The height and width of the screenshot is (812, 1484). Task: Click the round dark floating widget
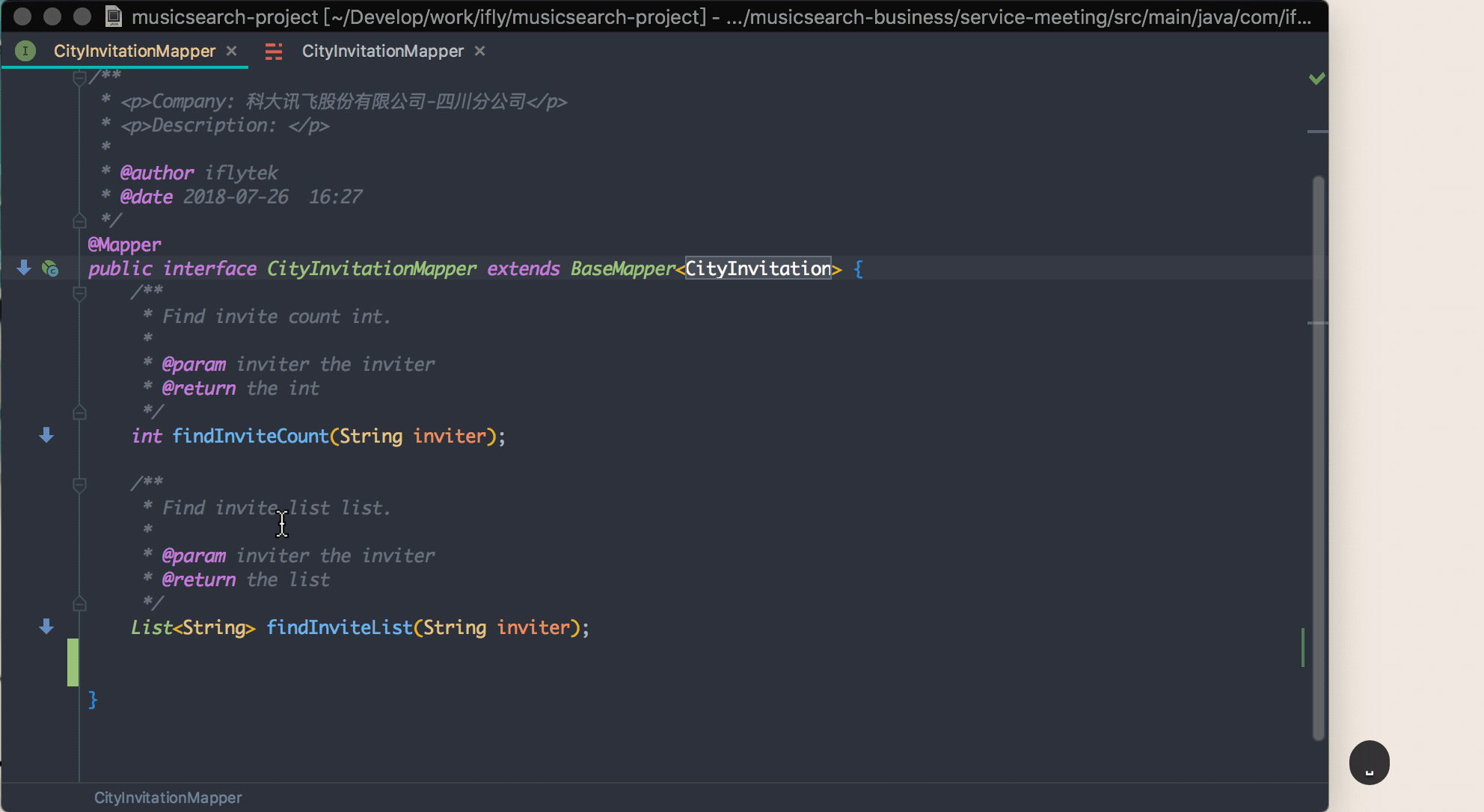click(x=1369, y=763)
